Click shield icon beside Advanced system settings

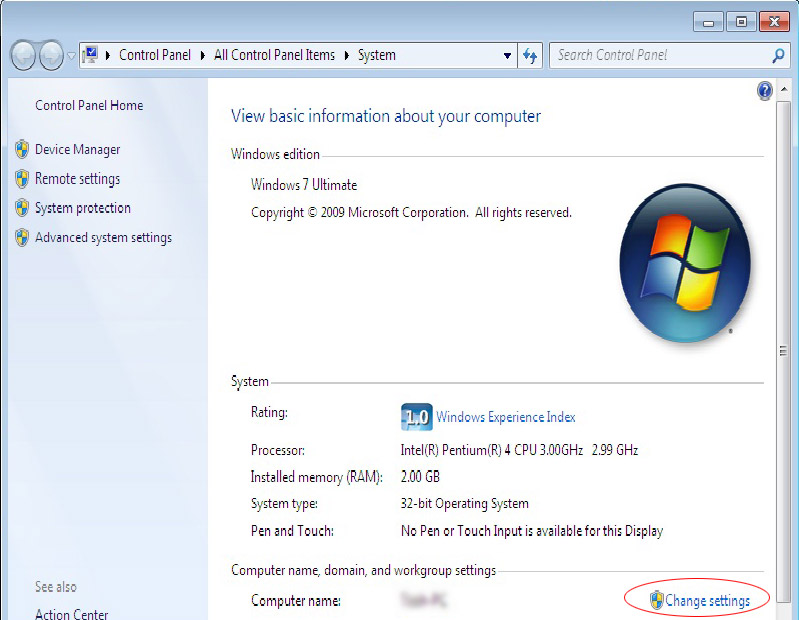tap(22, 237)
